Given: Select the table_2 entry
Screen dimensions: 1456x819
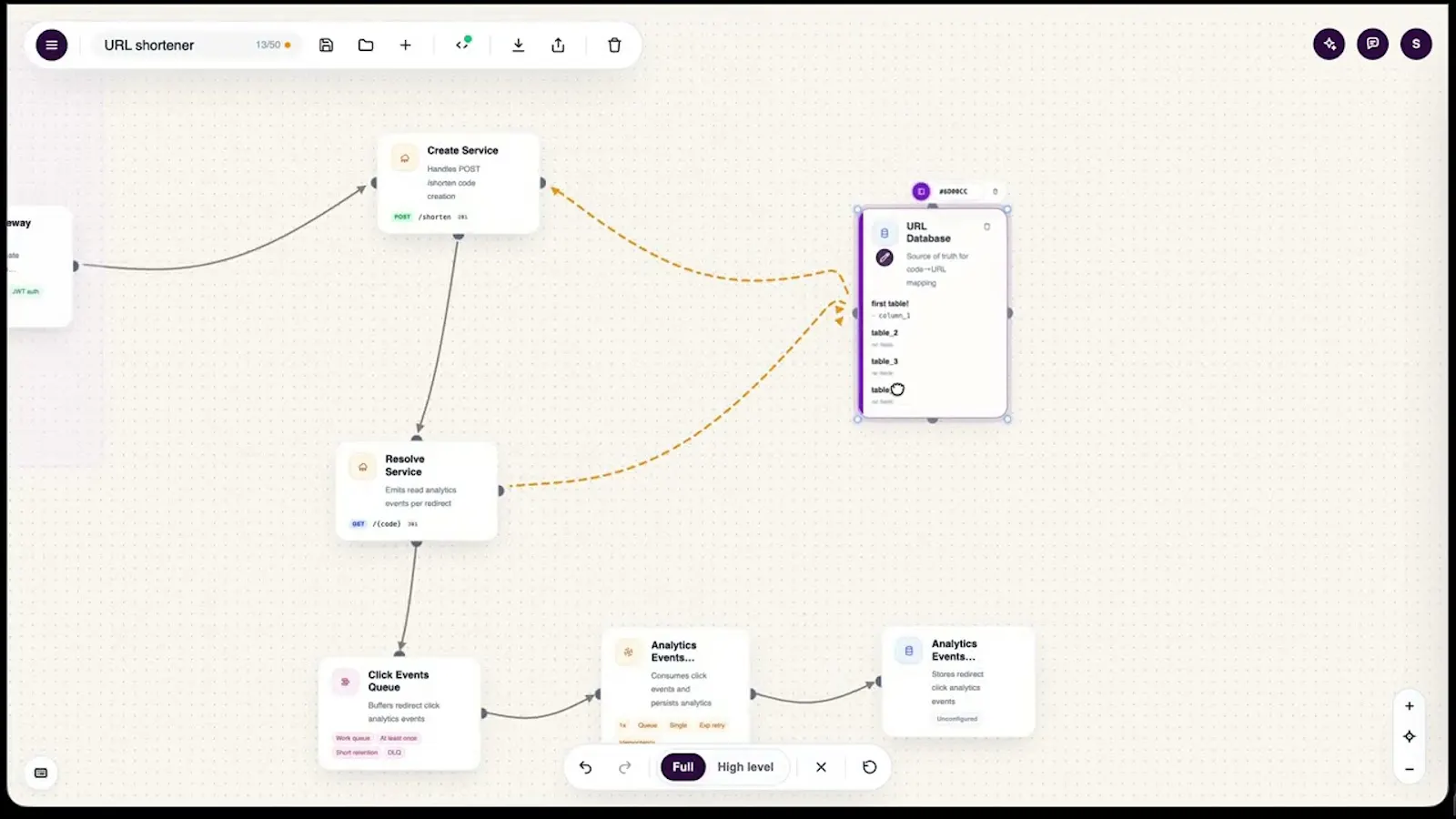Looking at the screenshot, I should tap(885, 333).
